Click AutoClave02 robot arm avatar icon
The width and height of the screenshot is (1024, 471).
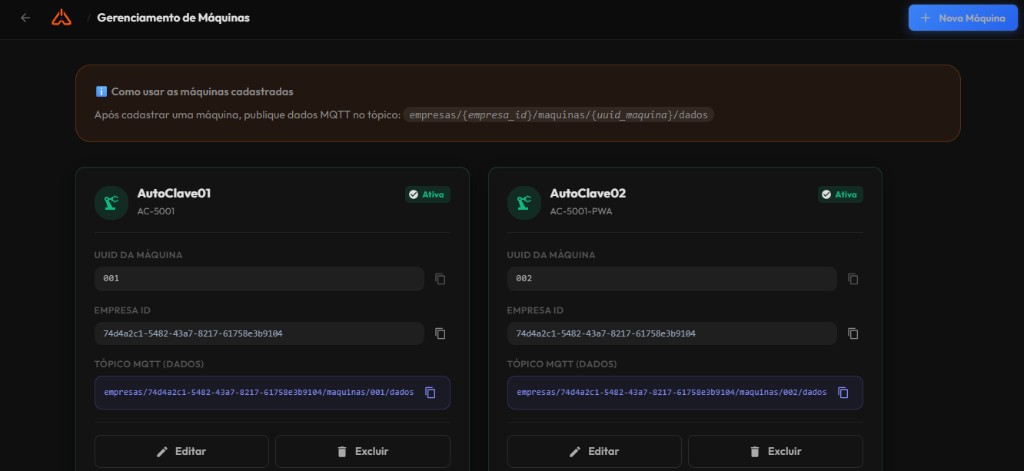(524, 203)
